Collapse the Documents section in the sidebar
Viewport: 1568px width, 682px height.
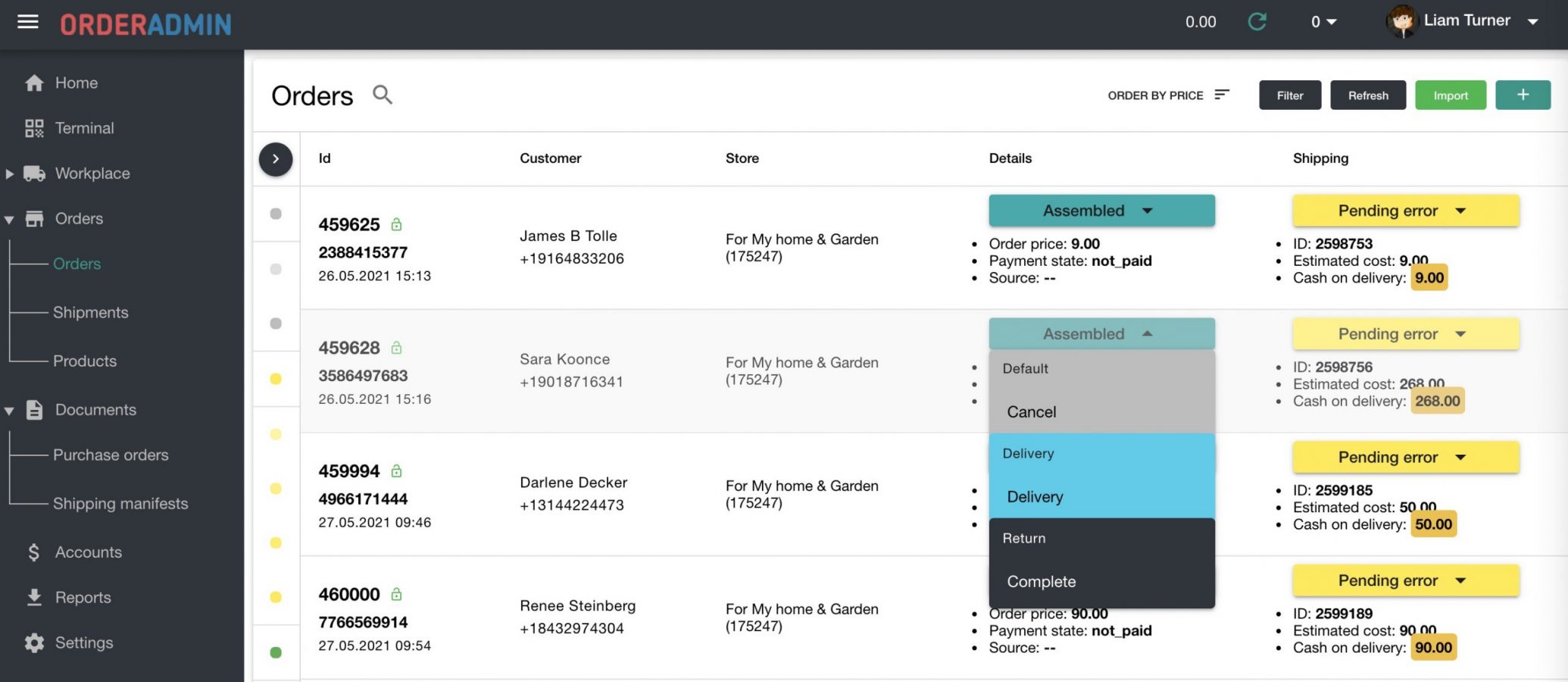9,410
